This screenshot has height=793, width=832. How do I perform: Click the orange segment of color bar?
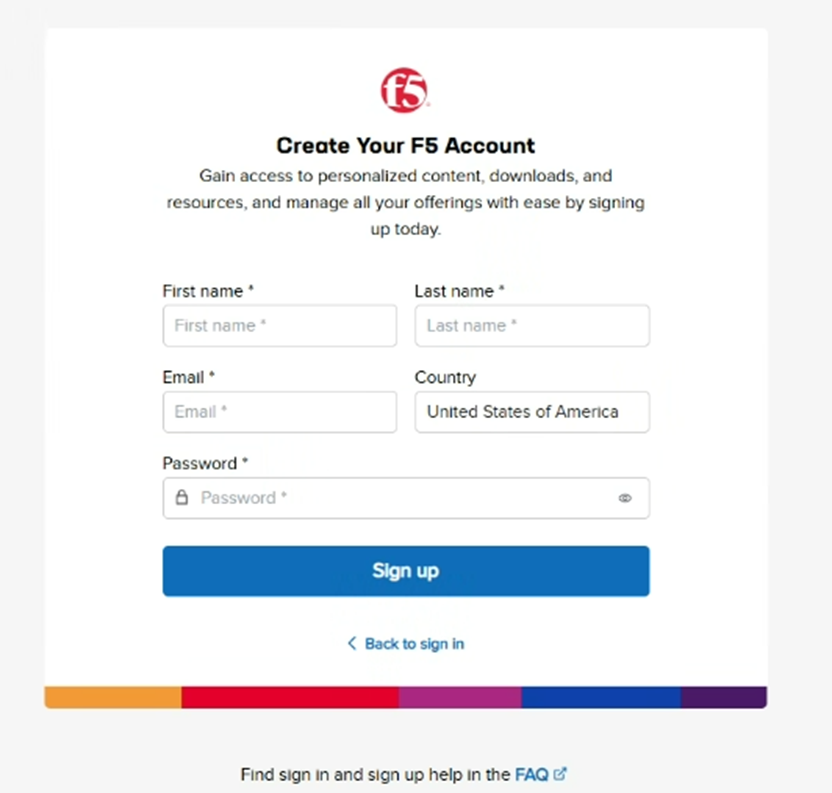(113, 697)
